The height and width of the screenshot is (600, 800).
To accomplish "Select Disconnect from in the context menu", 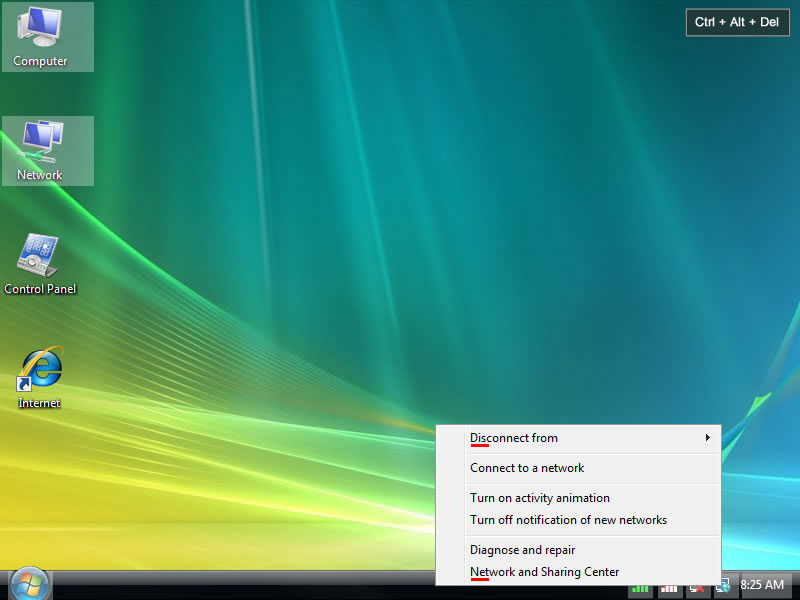I will [x=514, y=438].
